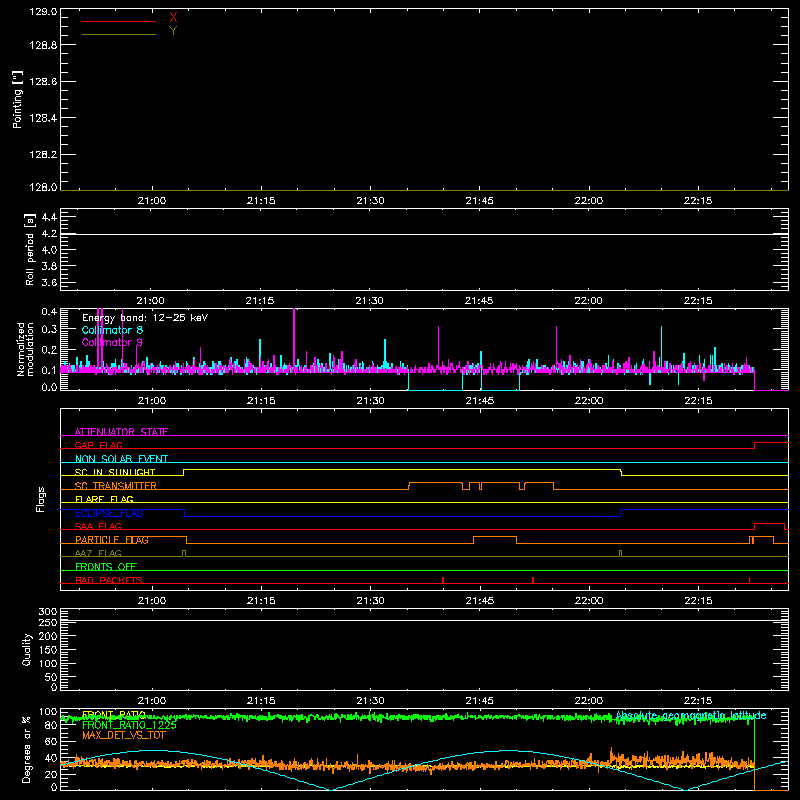
Task: Click the 21:30 time label under Roll period plot
Action: (369, 301)
